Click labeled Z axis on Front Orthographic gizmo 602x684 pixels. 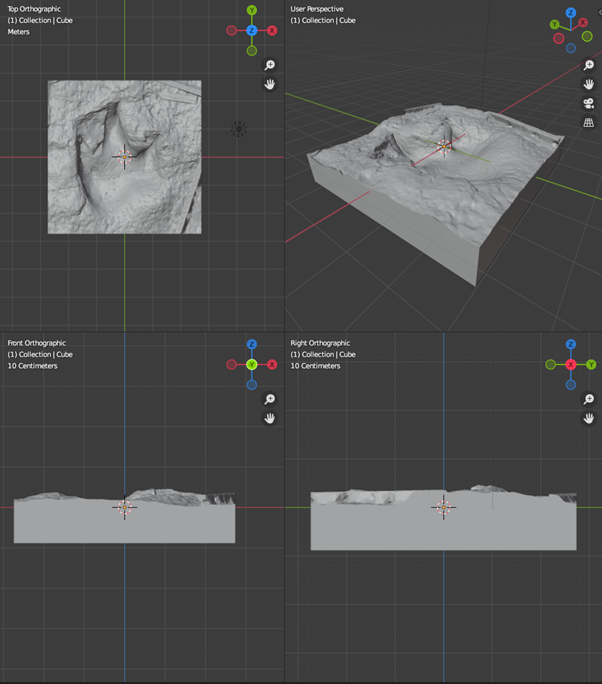(252, 345)
